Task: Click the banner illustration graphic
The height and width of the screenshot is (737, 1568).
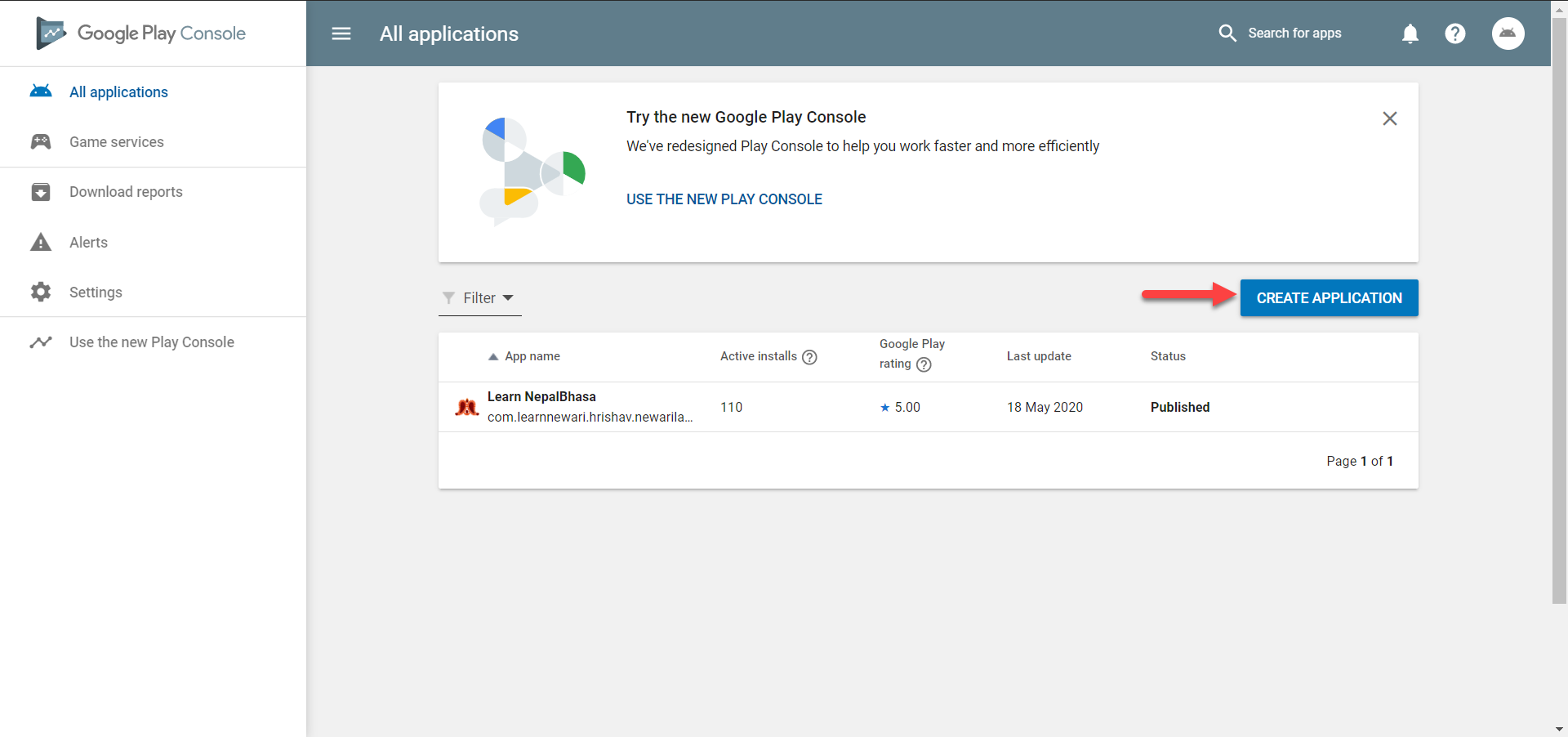Action: 532,172
